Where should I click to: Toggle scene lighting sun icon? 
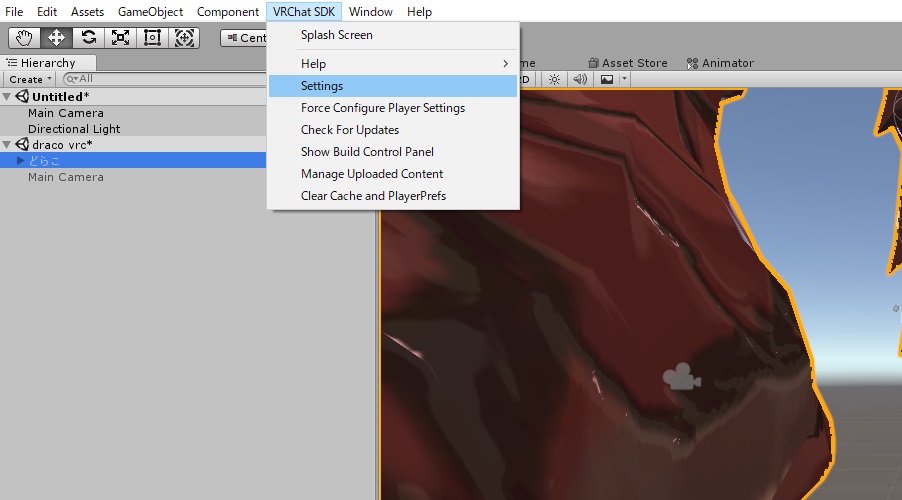tap(554, 79)
